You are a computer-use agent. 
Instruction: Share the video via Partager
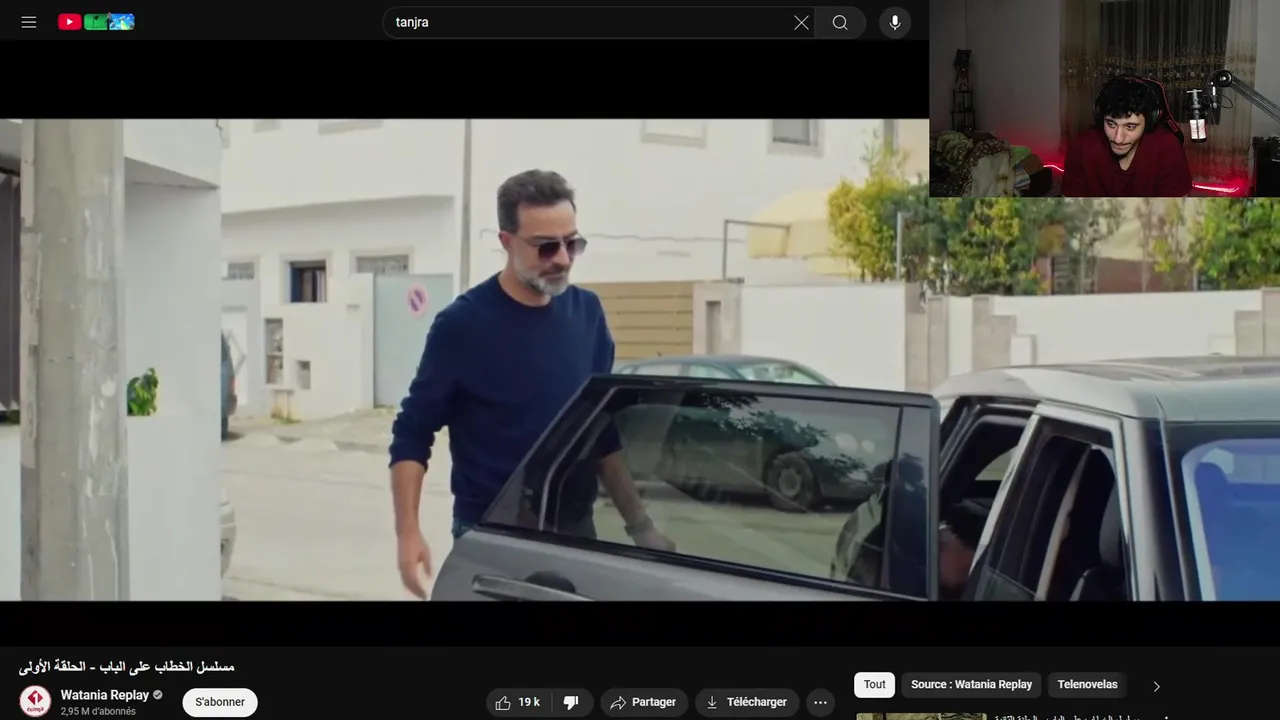coord(643,702)
